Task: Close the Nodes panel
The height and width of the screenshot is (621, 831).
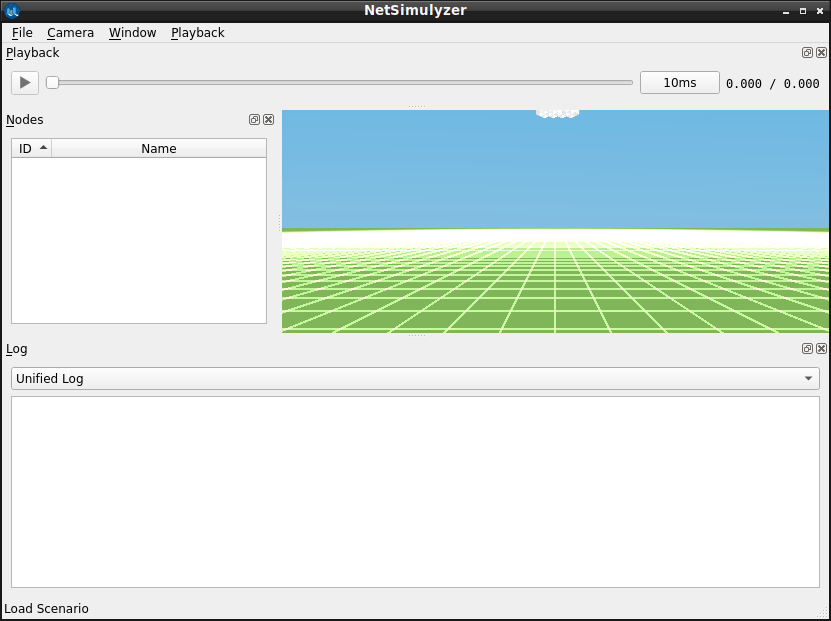Action: click(x=269, y=120)
